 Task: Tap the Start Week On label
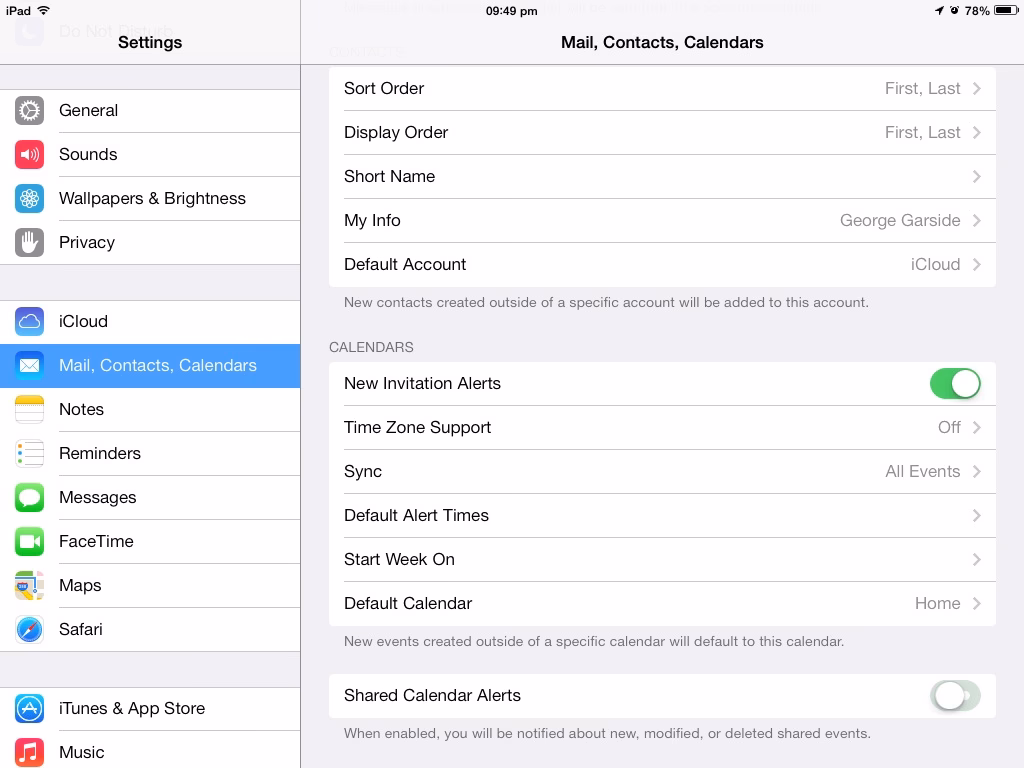pos(399,560)
